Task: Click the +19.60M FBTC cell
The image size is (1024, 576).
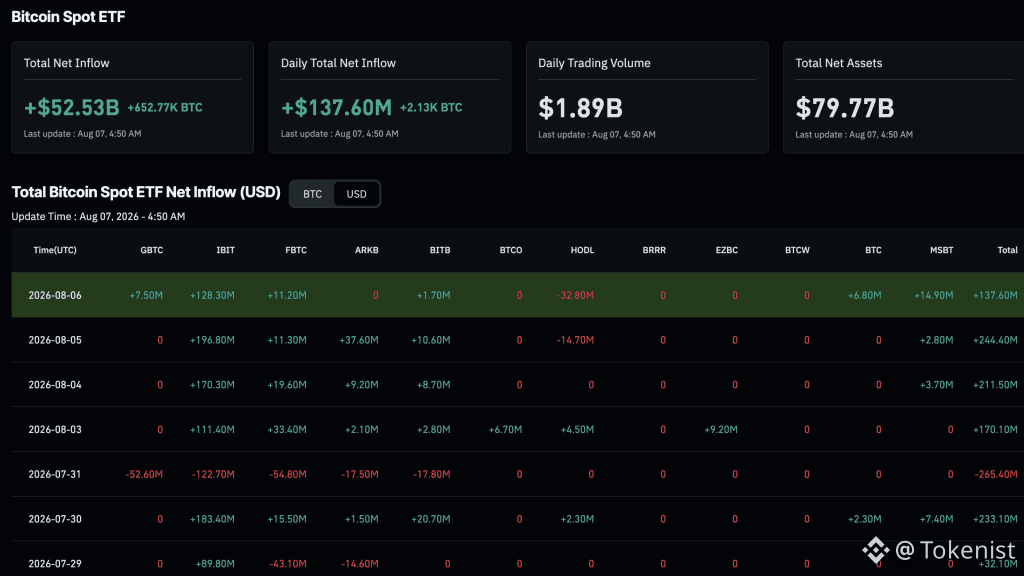Action: [287, 385]
